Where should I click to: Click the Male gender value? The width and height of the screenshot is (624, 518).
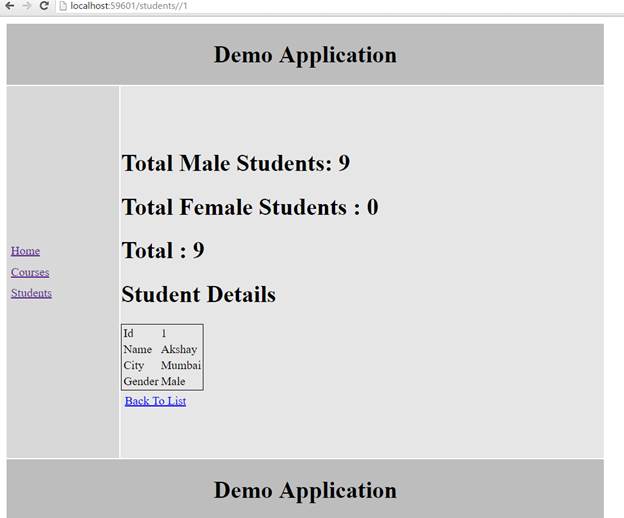pyautogui.click(x=173, y=381)
